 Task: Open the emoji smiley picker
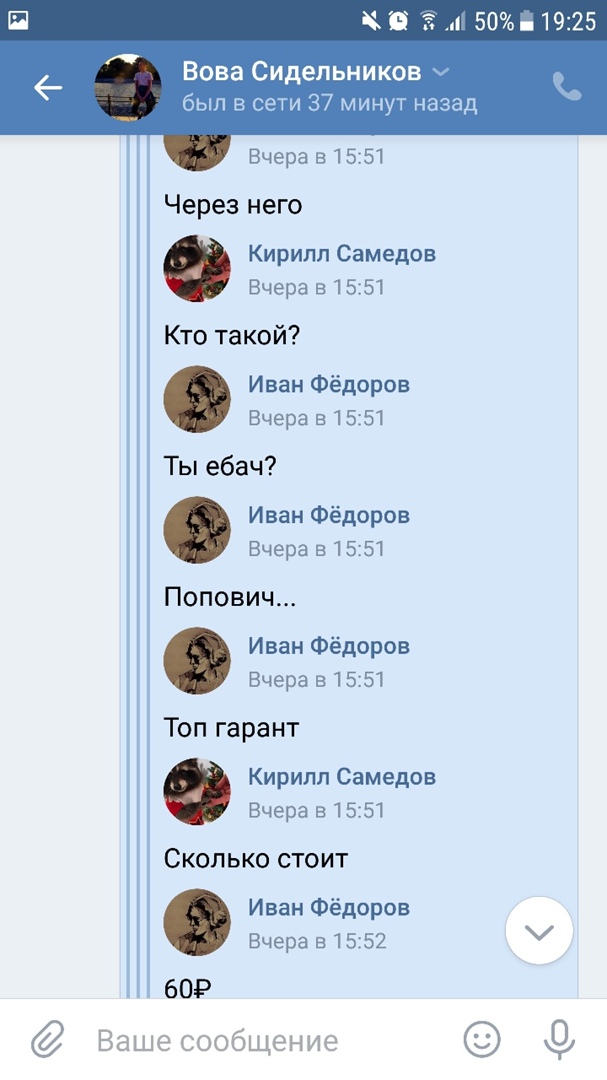tap(482, 1039)
